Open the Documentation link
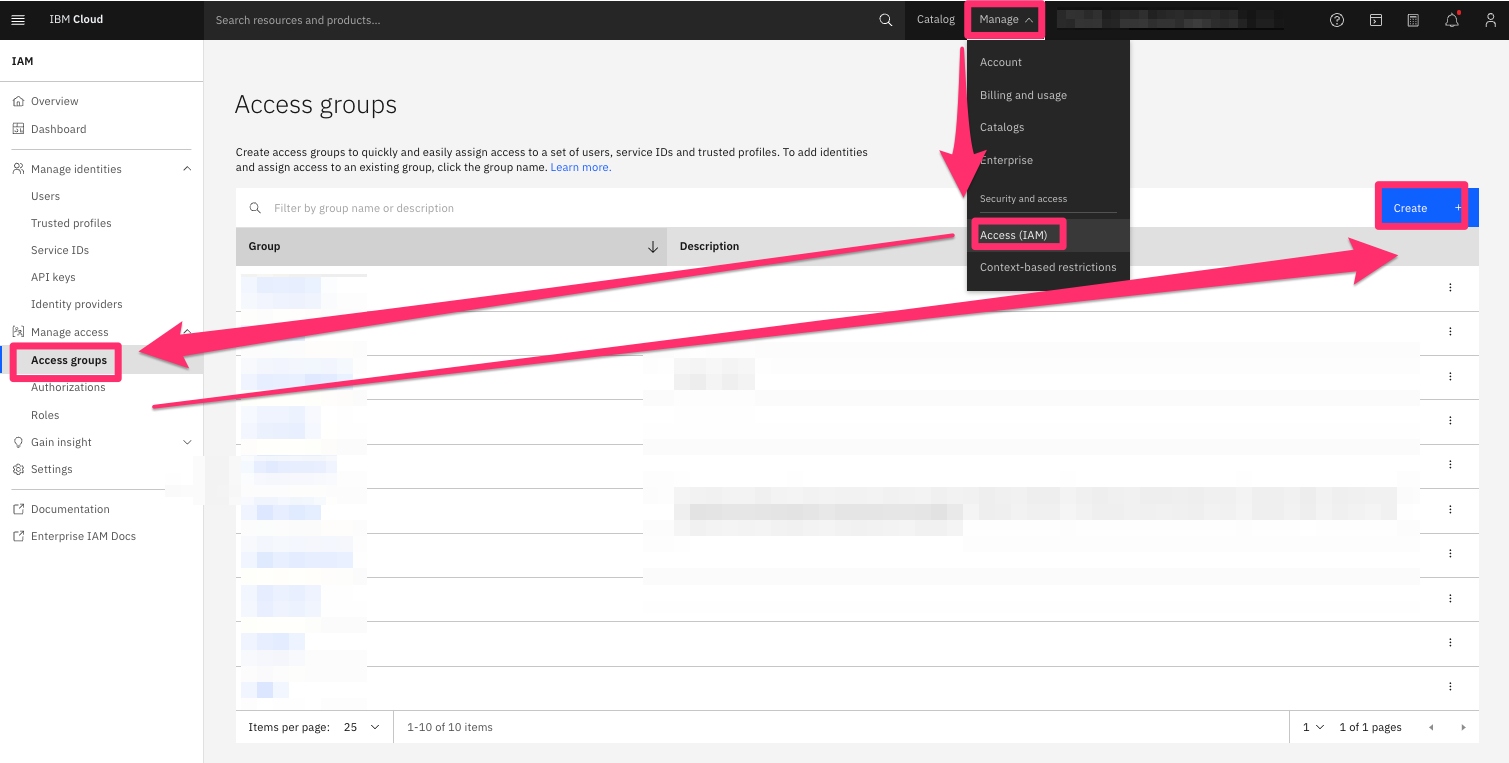 70,509
